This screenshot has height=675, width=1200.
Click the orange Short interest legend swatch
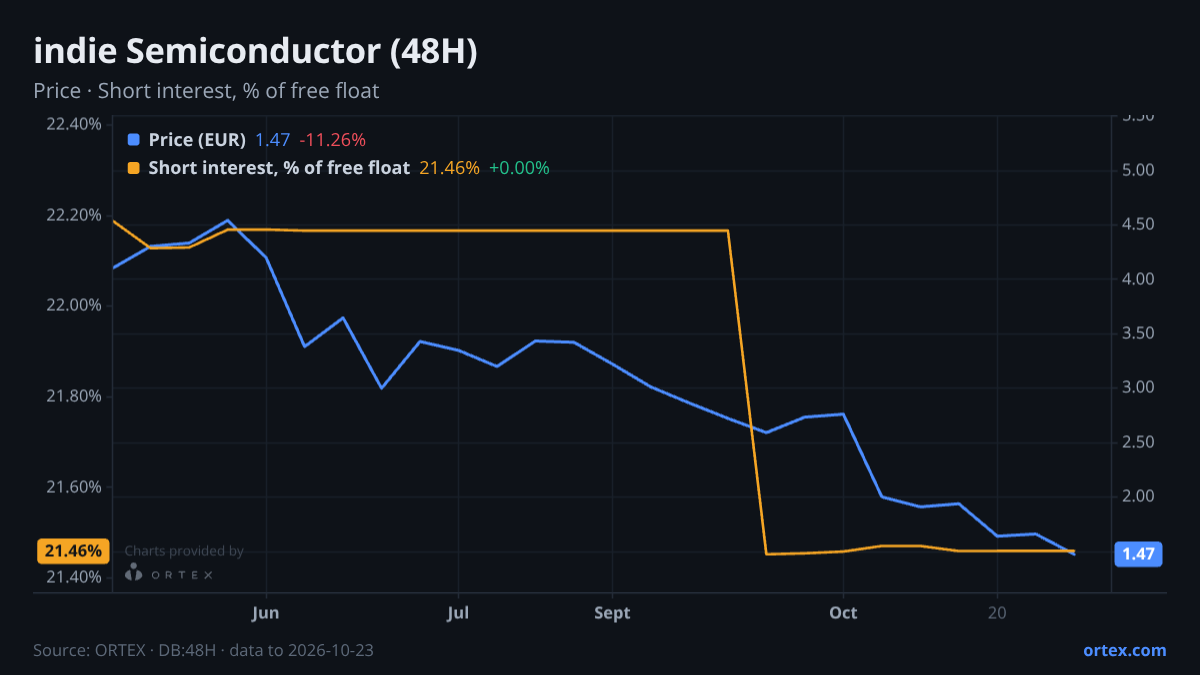pyautogui.click(x=135, y=168)
